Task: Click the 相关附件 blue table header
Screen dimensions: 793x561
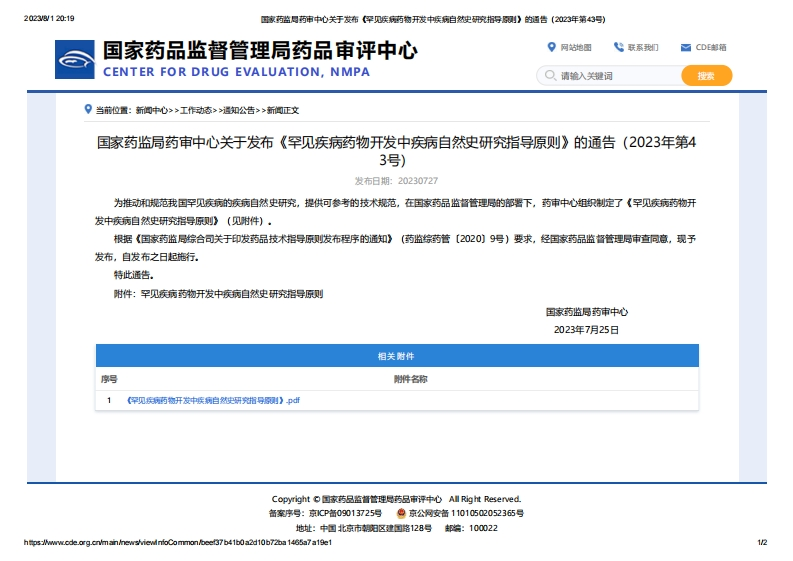Action: 396,356
